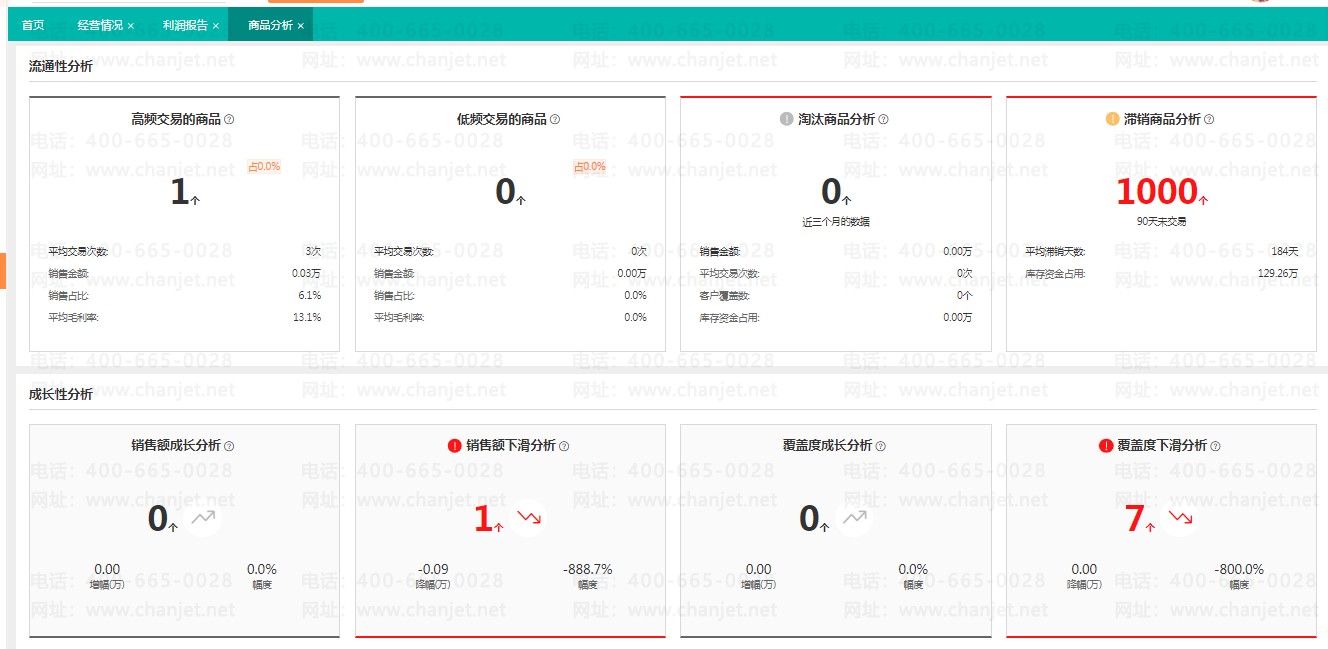Click the 0.03万 sales amount value
1328x649 pixels.
[306, 274]
